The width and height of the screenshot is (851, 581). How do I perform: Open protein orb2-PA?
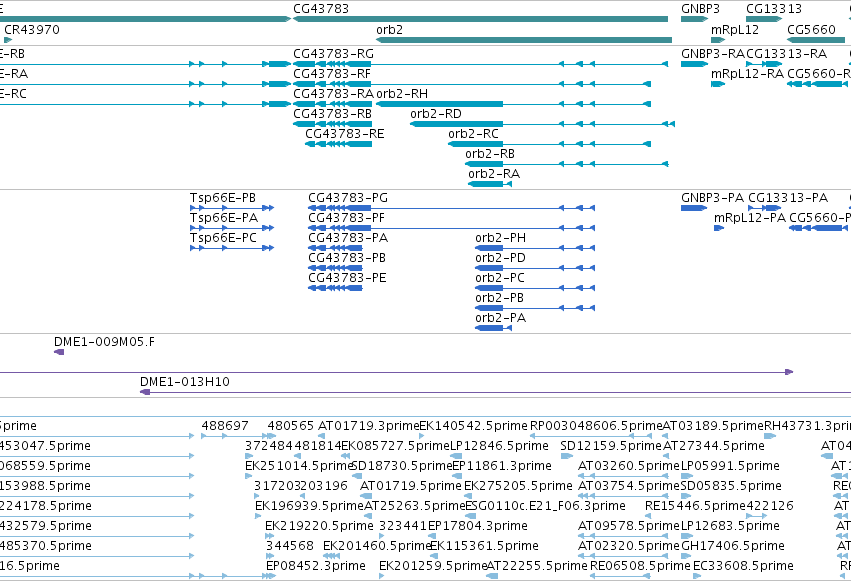tap(500, 318)
